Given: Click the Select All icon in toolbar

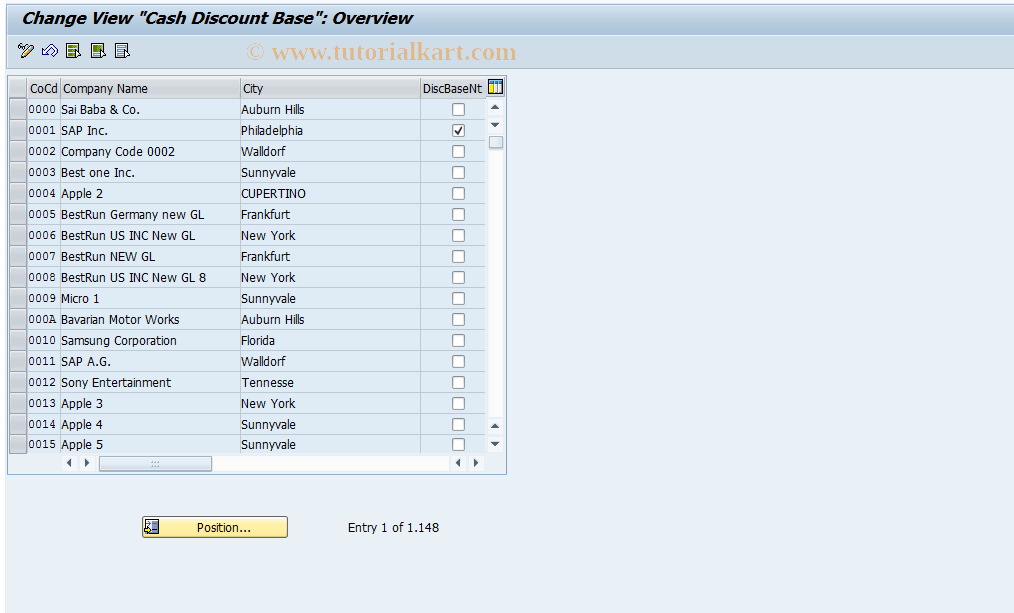Looking at the screenshot, I should pyautogui.click(x=74, y=50).
